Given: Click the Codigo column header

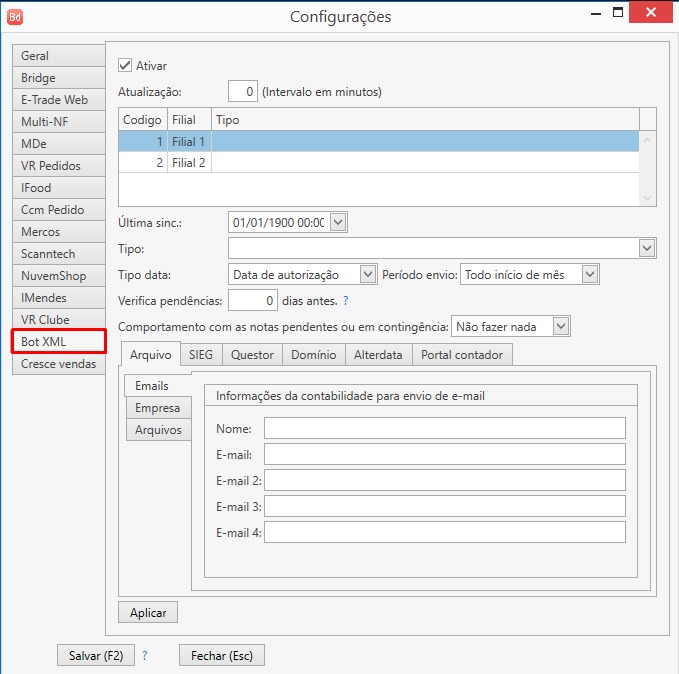Looking at the screenshot, I should click(143, 120).
